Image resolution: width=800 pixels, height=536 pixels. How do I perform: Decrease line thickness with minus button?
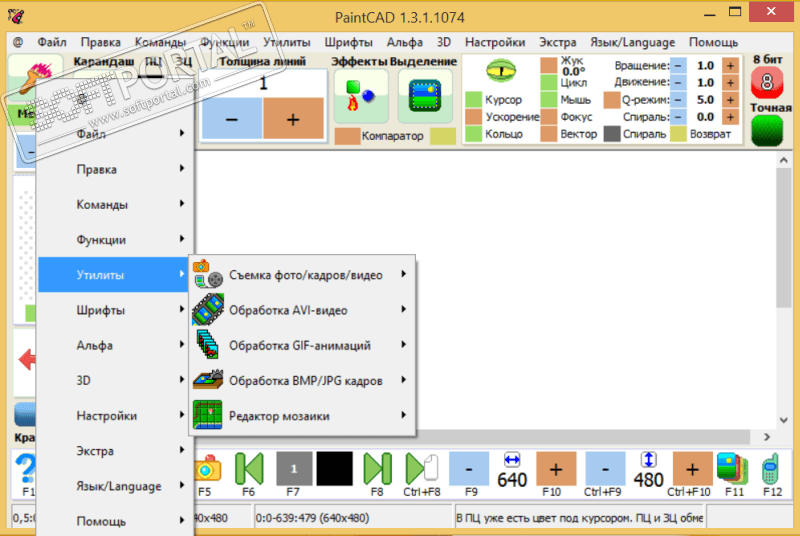pos(232,118)
